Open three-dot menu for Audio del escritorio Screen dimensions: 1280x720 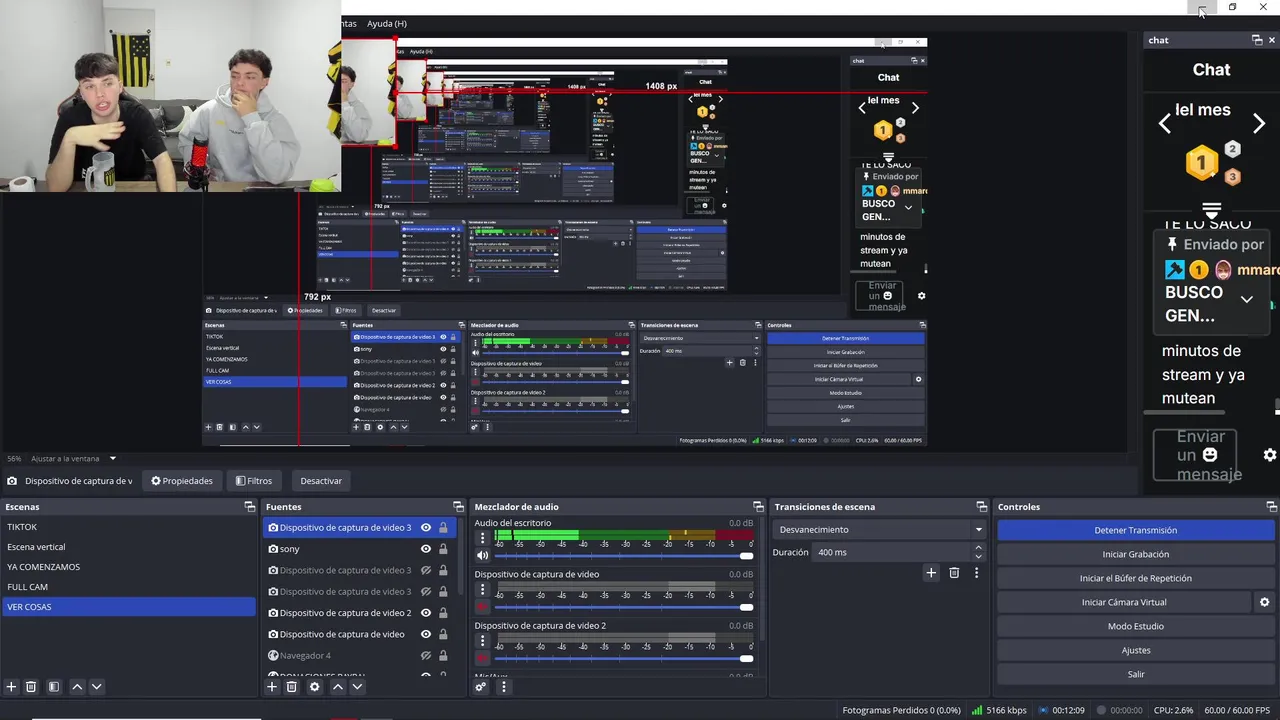tap(482, 538)
